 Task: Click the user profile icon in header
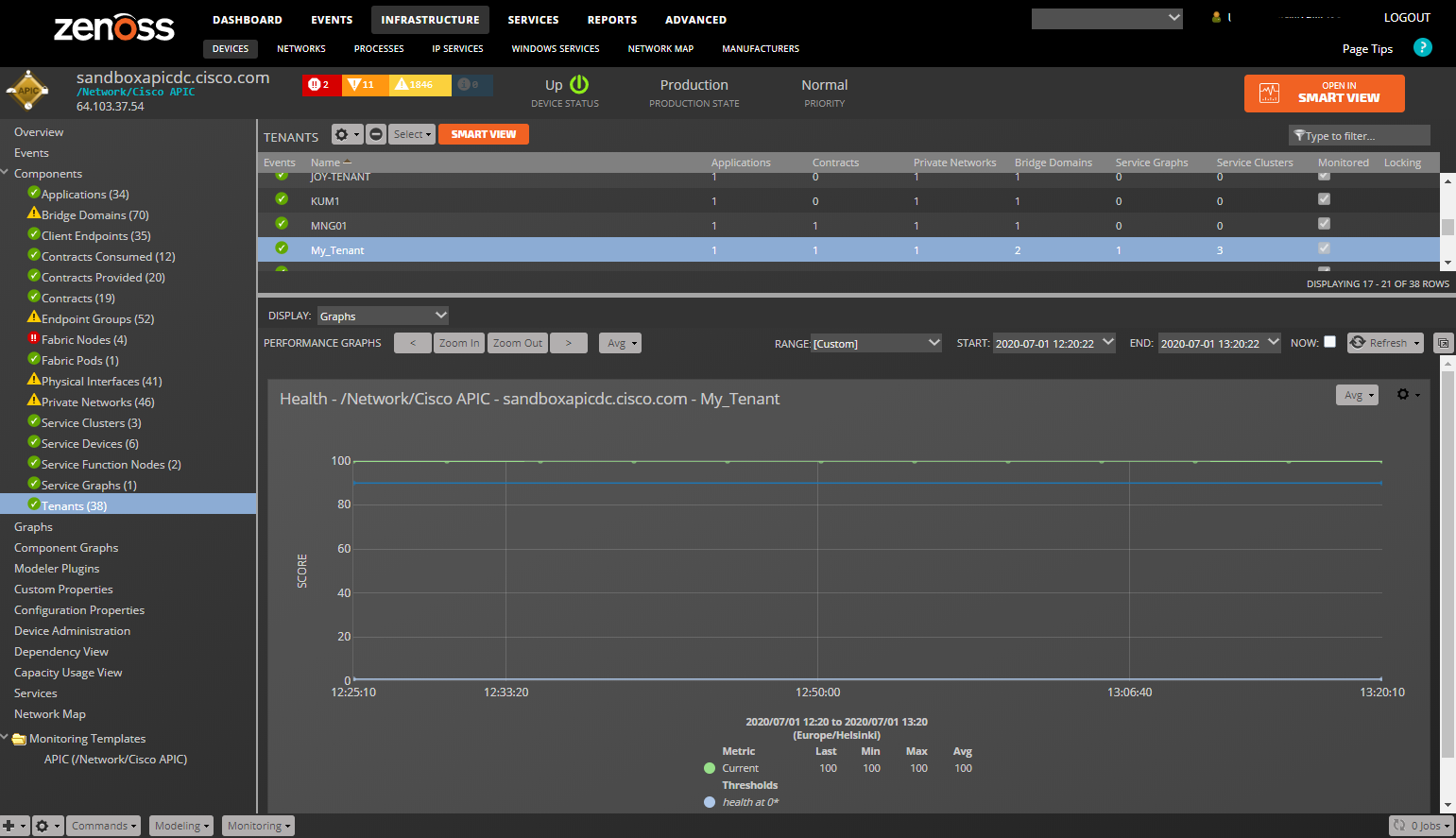(x=1216, y=17)
